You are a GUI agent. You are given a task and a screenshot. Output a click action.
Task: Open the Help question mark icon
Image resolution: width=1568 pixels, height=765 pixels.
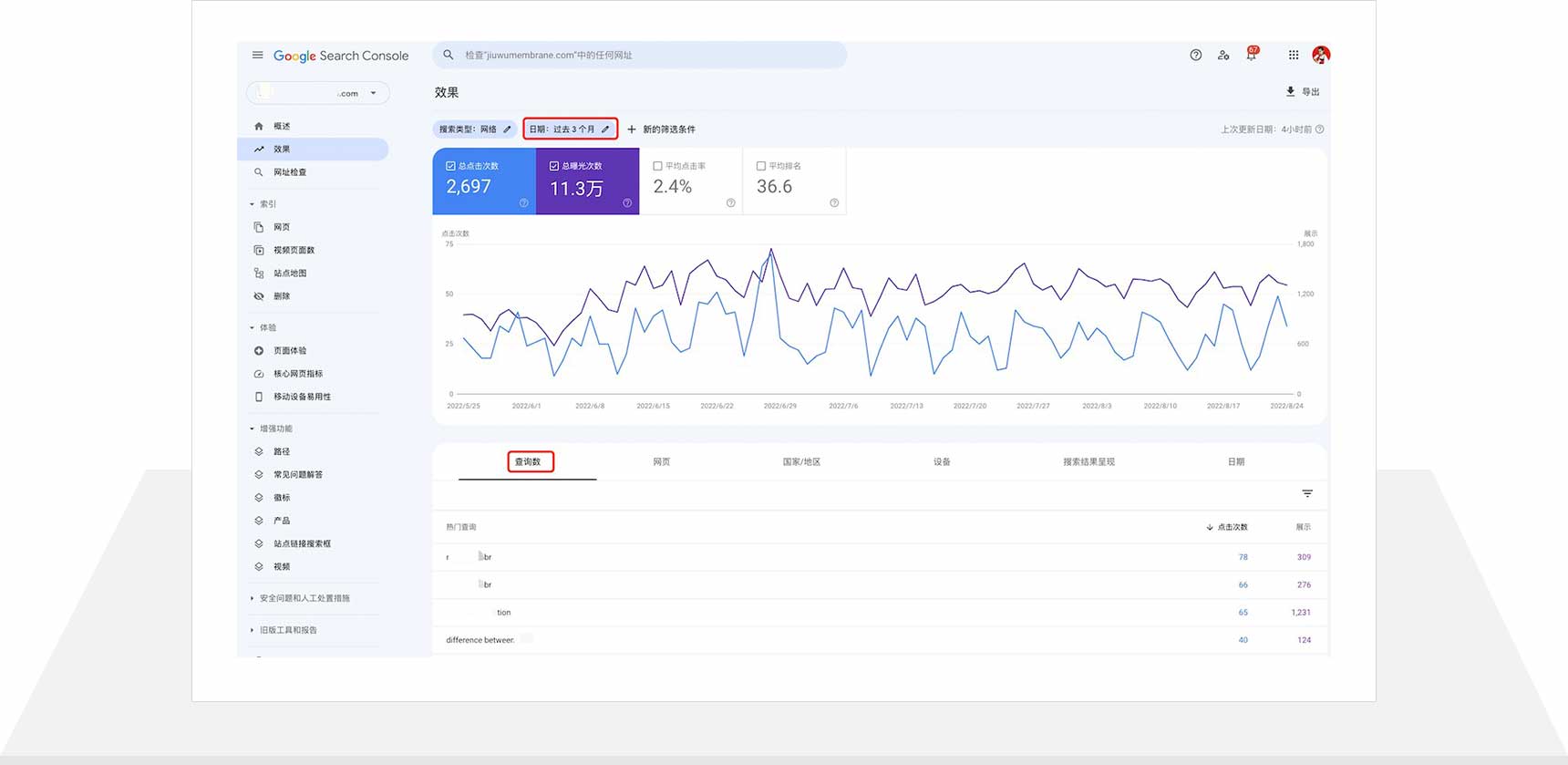[x=1196, y=56]
